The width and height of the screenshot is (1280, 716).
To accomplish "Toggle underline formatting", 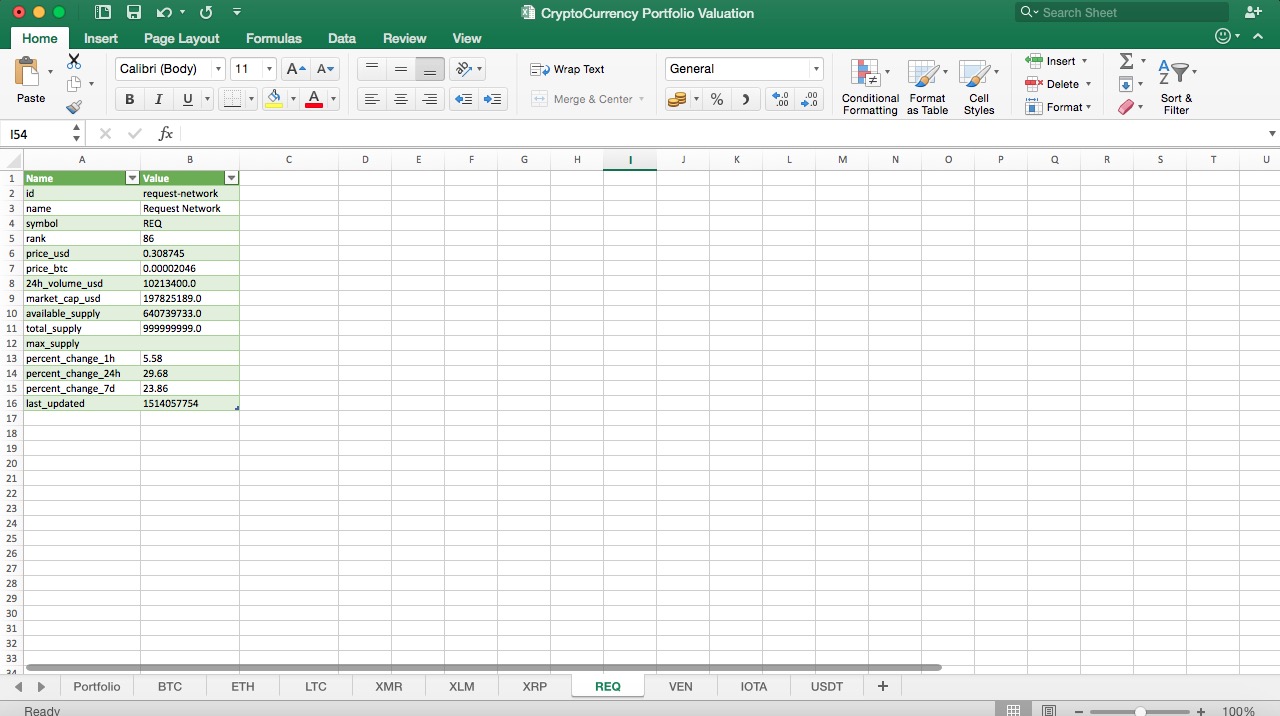I will 186,99.
